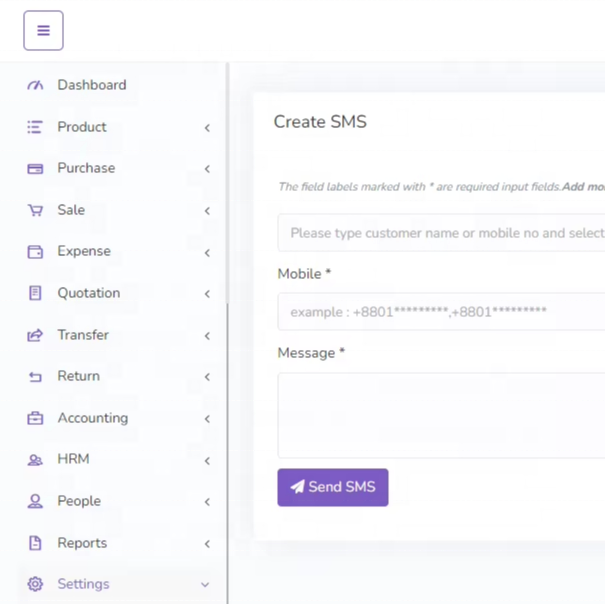Click the Sale shopping cart icon
Viewport: 605px width, 605px height.
pyautogui.click(x=35, y=210)
